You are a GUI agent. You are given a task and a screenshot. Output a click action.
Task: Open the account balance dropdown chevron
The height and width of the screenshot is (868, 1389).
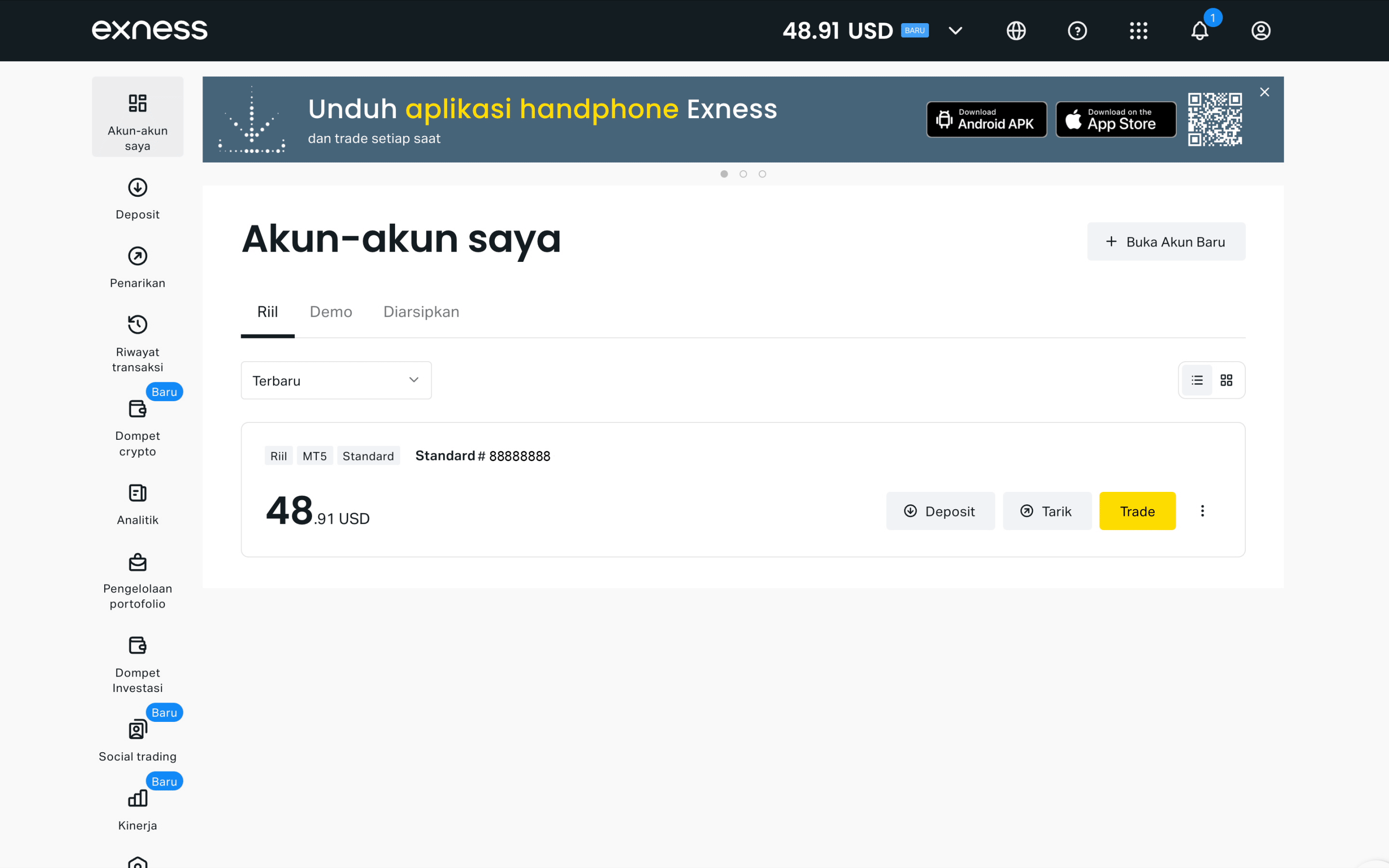(954, 30)
